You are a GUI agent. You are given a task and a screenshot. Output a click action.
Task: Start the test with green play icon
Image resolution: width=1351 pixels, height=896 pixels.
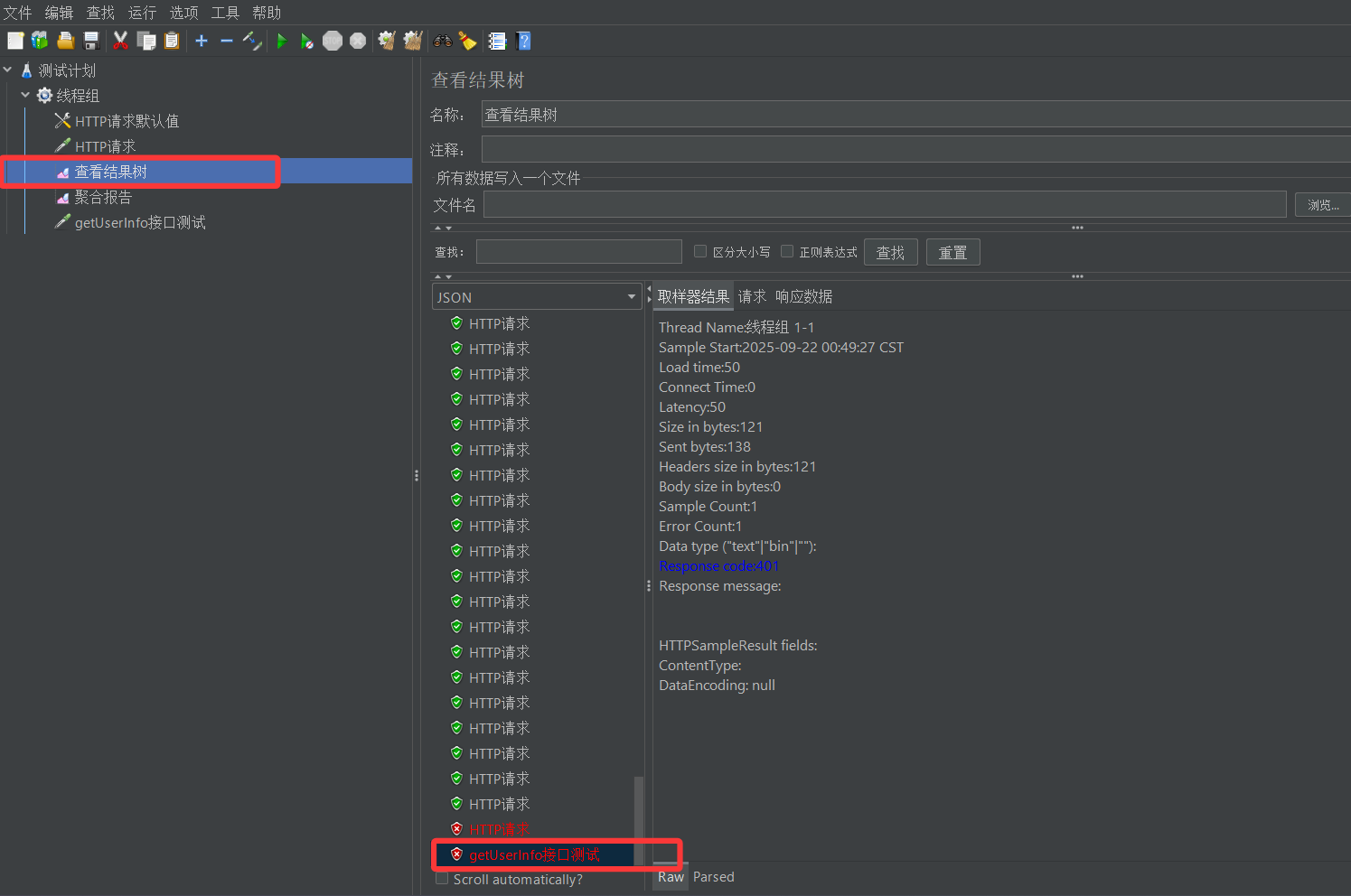click(x=282, y=41)
